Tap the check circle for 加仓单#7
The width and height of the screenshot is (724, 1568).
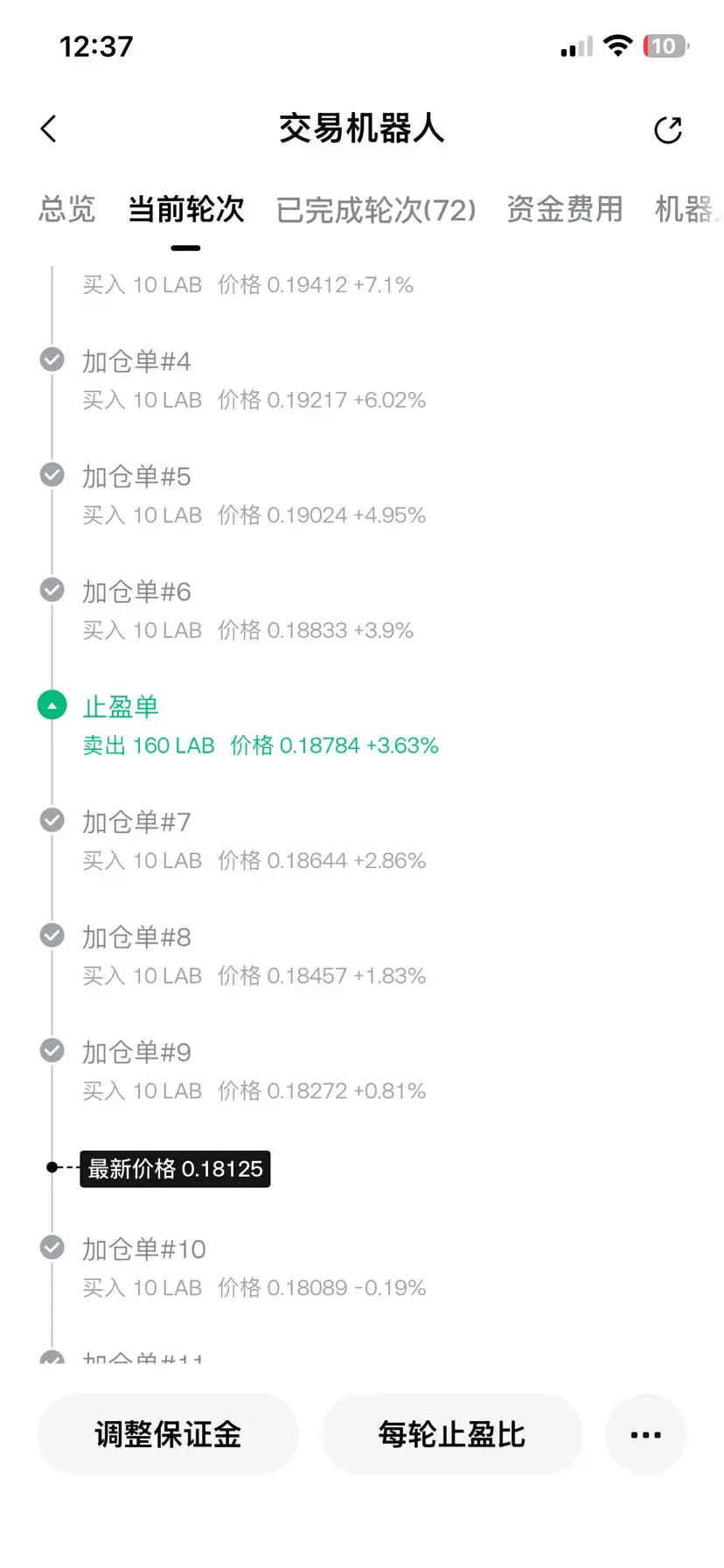click(x=52, y=820)
